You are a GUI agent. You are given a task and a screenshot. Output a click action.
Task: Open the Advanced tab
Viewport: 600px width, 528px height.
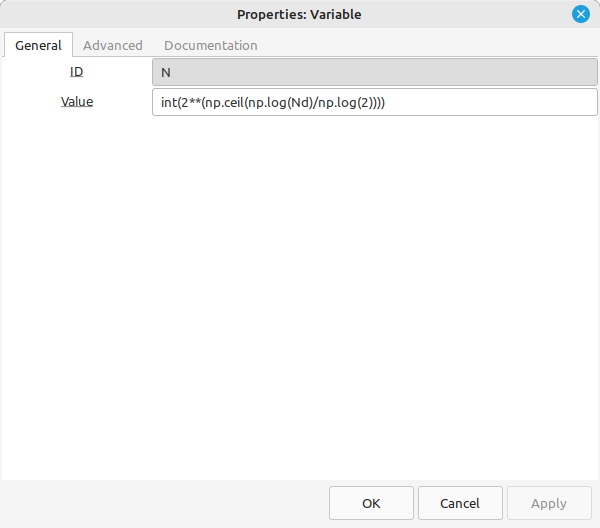tap(113, 45)
